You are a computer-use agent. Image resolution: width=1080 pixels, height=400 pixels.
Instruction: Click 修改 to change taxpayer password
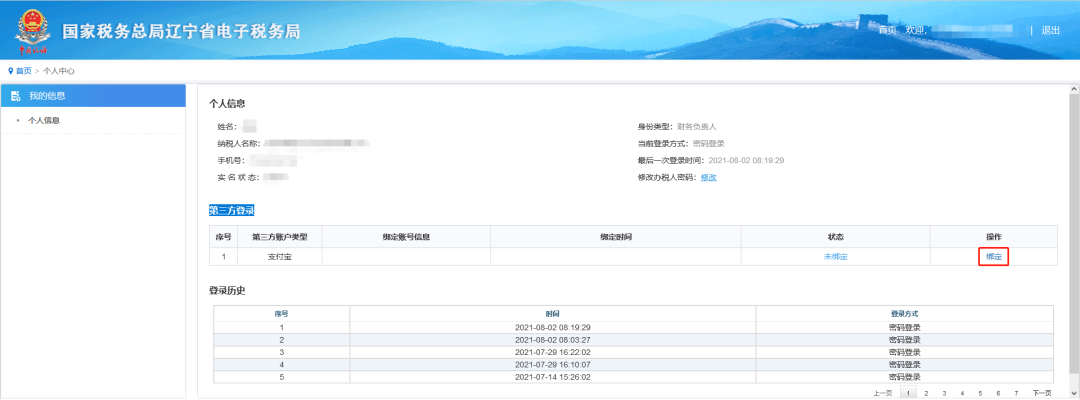[x=709, y=178]
